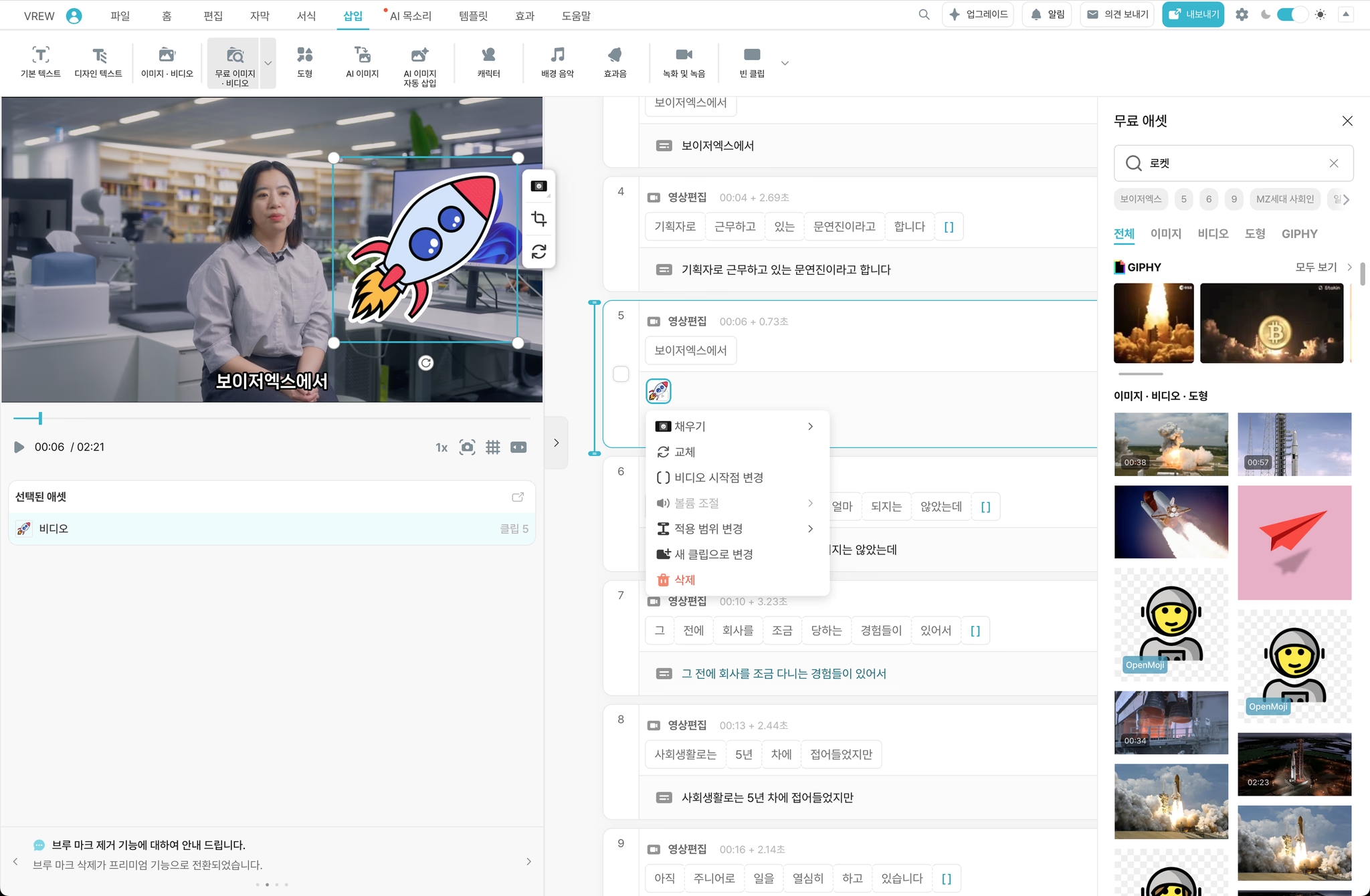Select the 도형 shapes tool
Image resolution: width=1370 pixels, height=896 pixels.
point(304,62)
